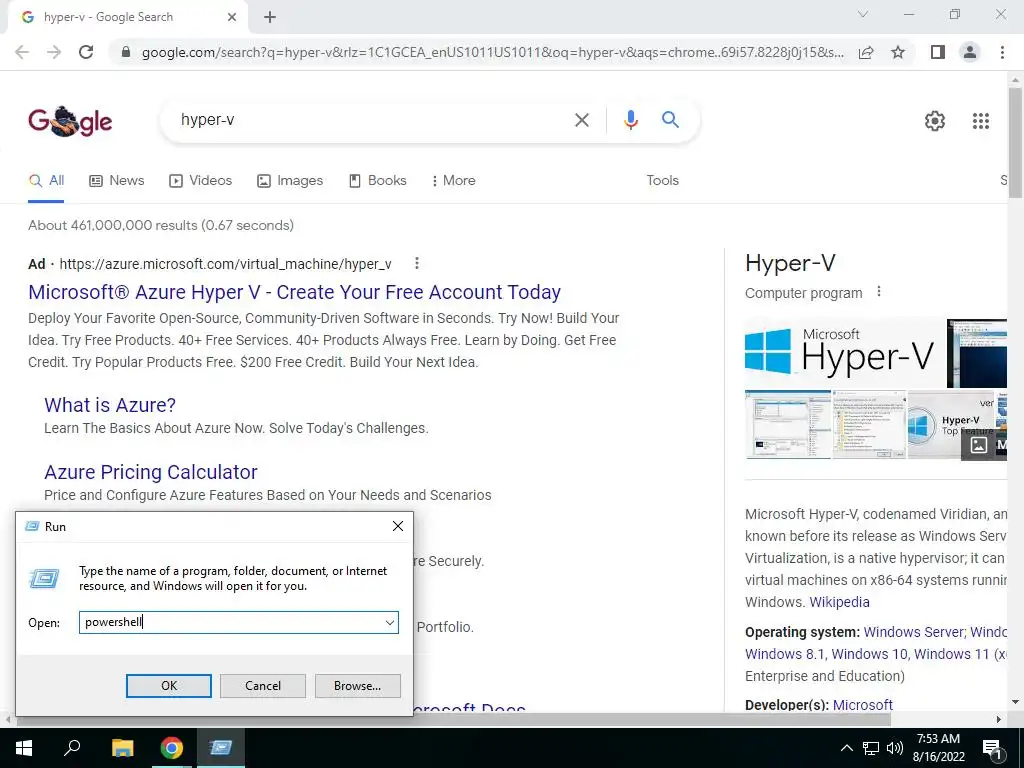Select Run taskbar icon
1024x768 pixels.
click(x=221, y=748)
